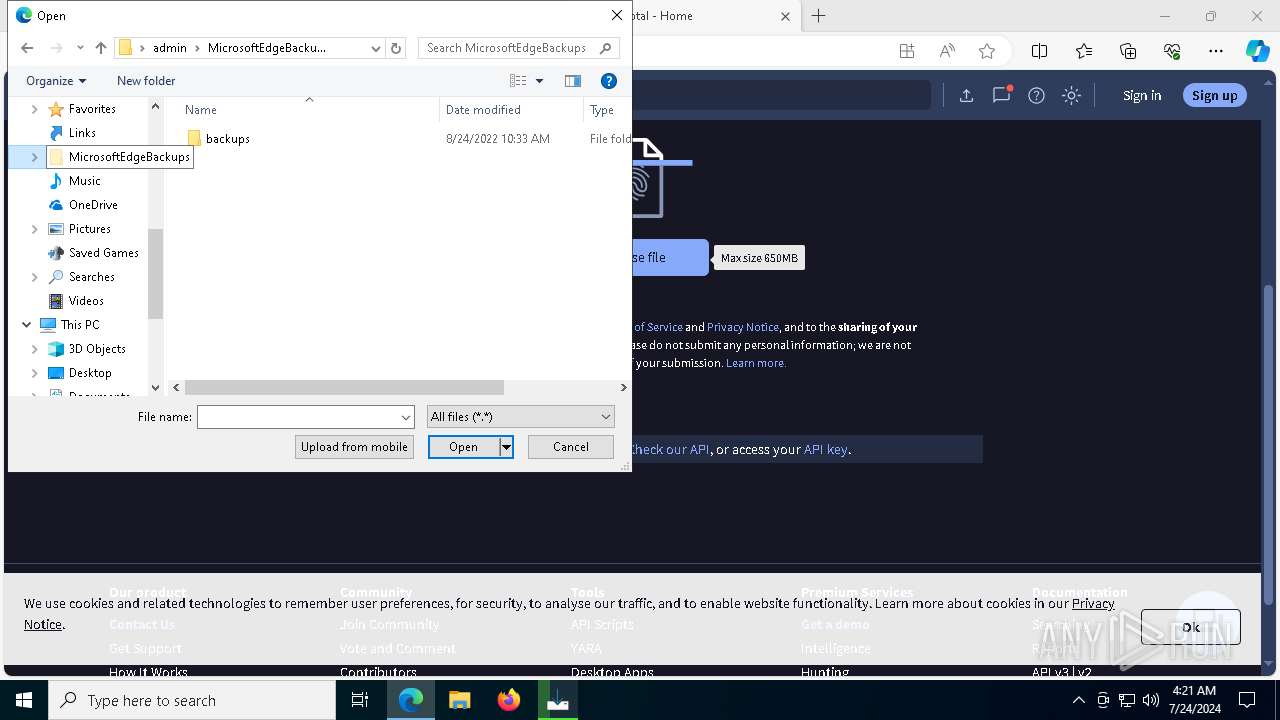1280x720 pixels.
Task: Open Edge Read aloud icon
Action: 947,51
